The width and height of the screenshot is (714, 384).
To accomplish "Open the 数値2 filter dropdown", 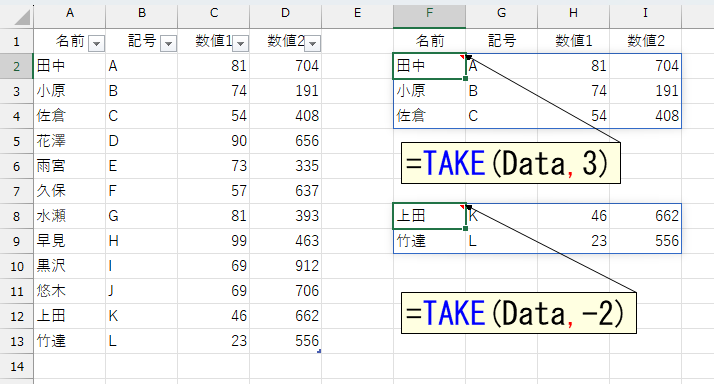I will (312, 43).
